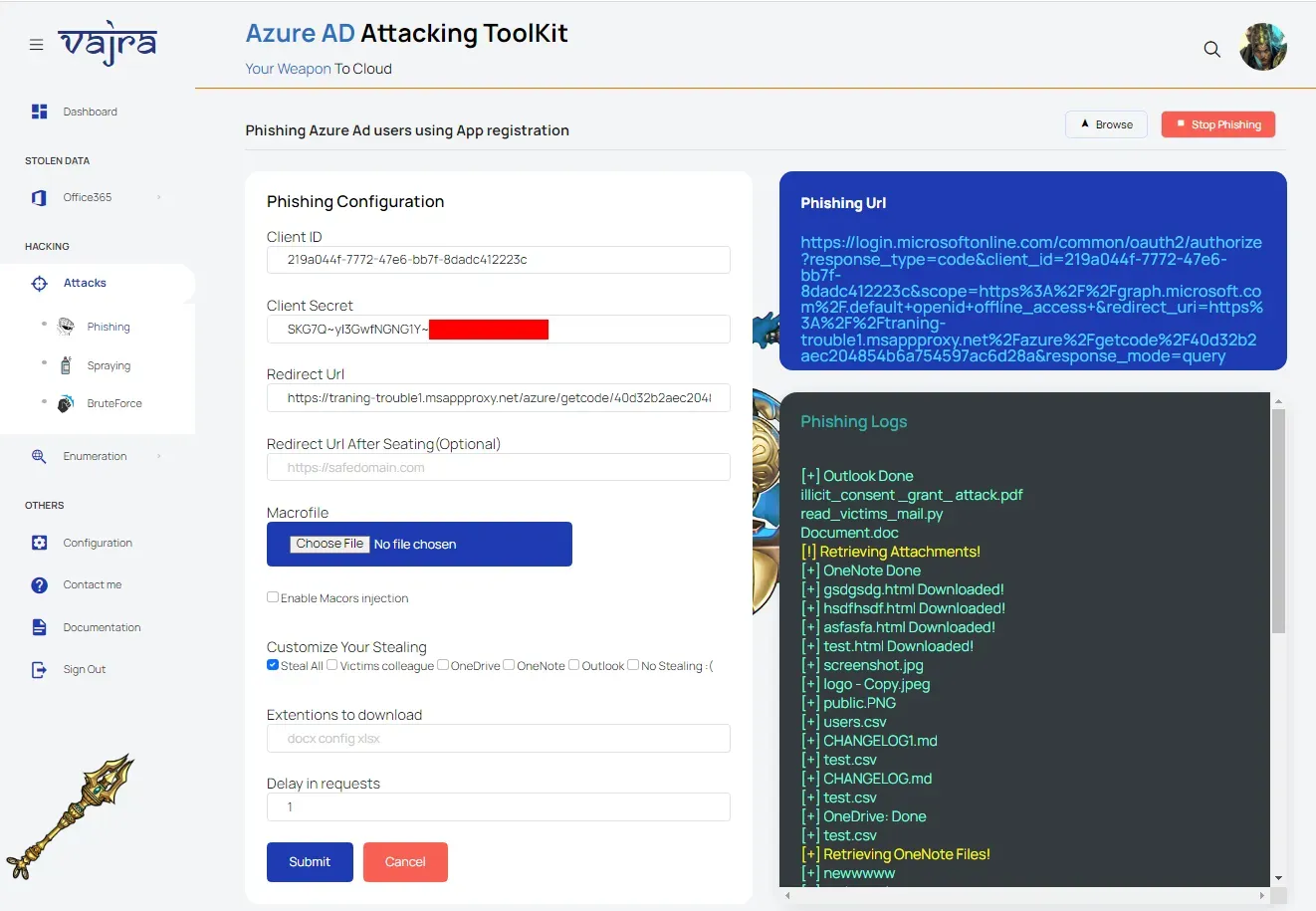Focus the Client Secret field
The height and width of the screenshot is (911, 1316).
coord(499,329)
